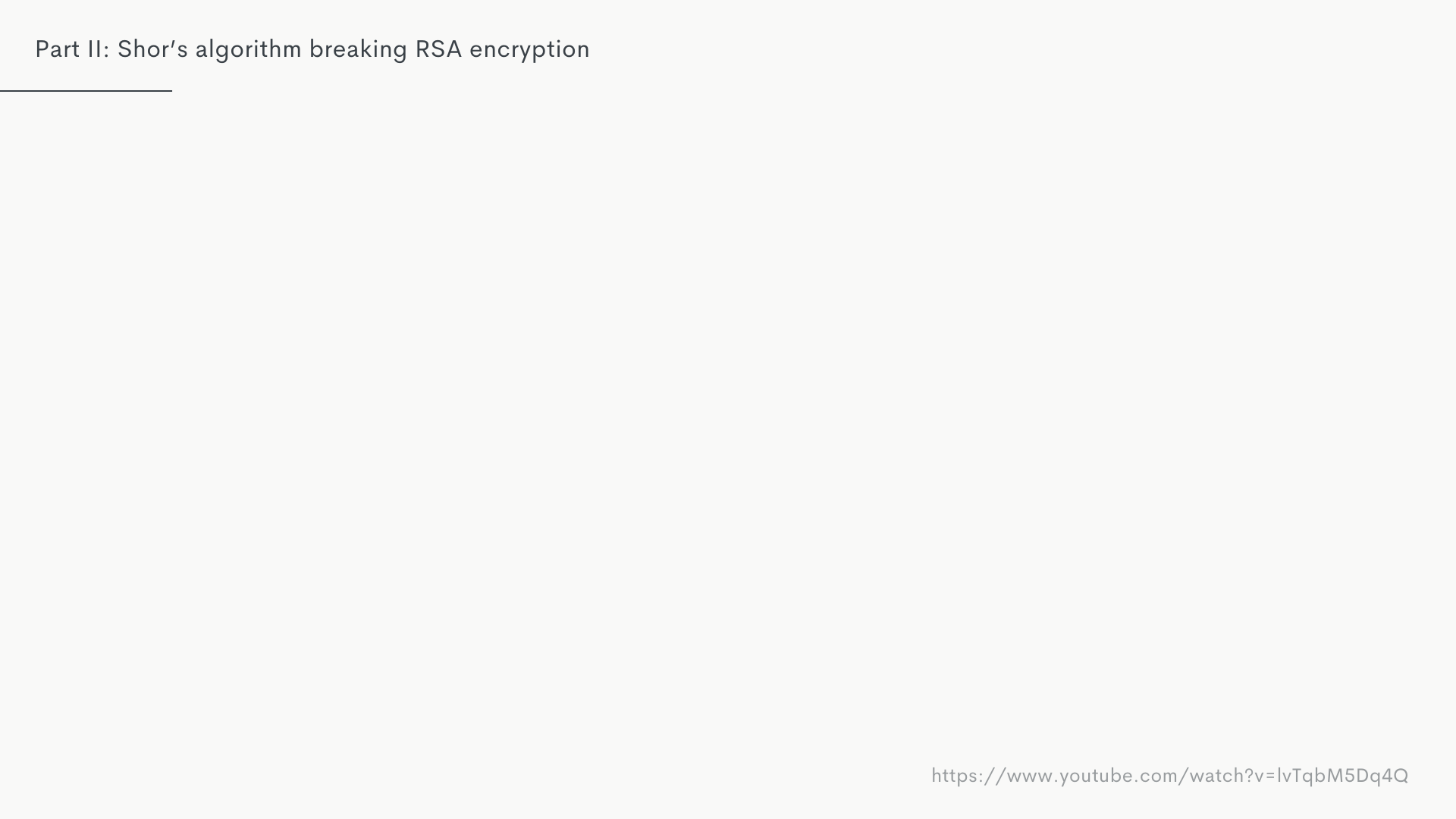The height and width of the screenshot is (819, 1456).
Task: Open the YouTube link at bottom right
Action: click(x=1169, y=776)
